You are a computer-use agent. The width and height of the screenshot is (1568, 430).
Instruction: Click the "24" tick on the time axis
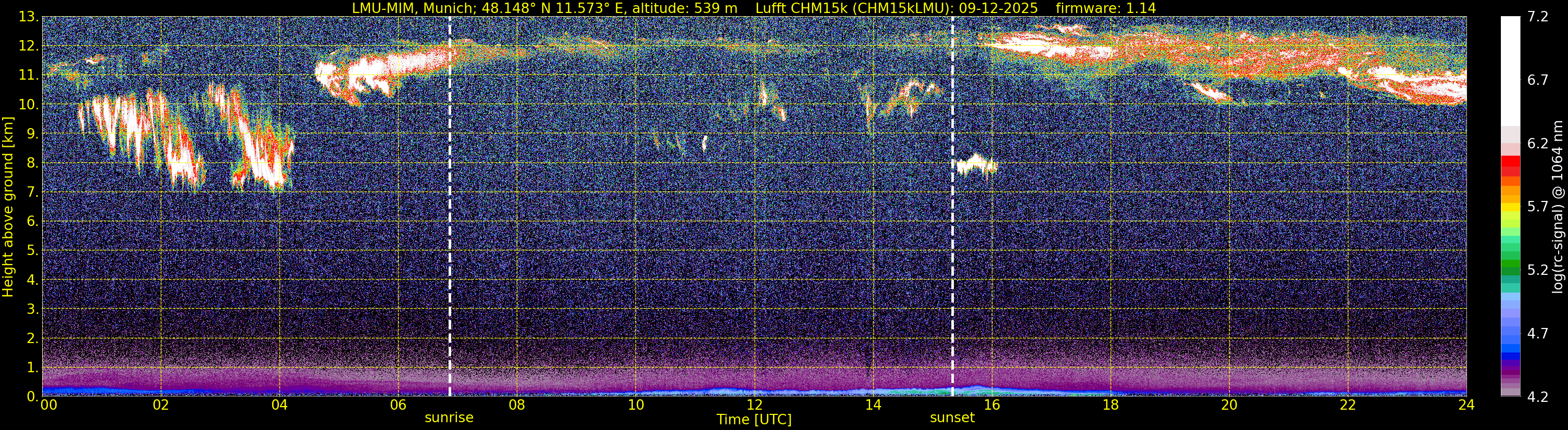1467,406
